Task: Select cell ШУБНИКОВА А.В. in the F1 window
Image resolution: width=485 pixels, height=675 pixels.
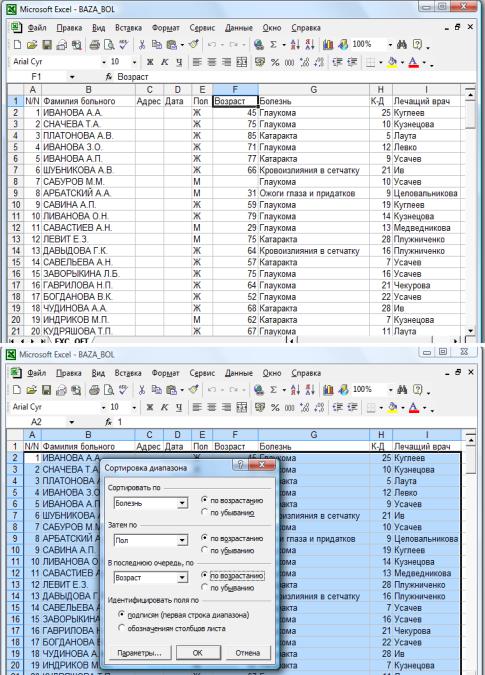Action: 88,170
